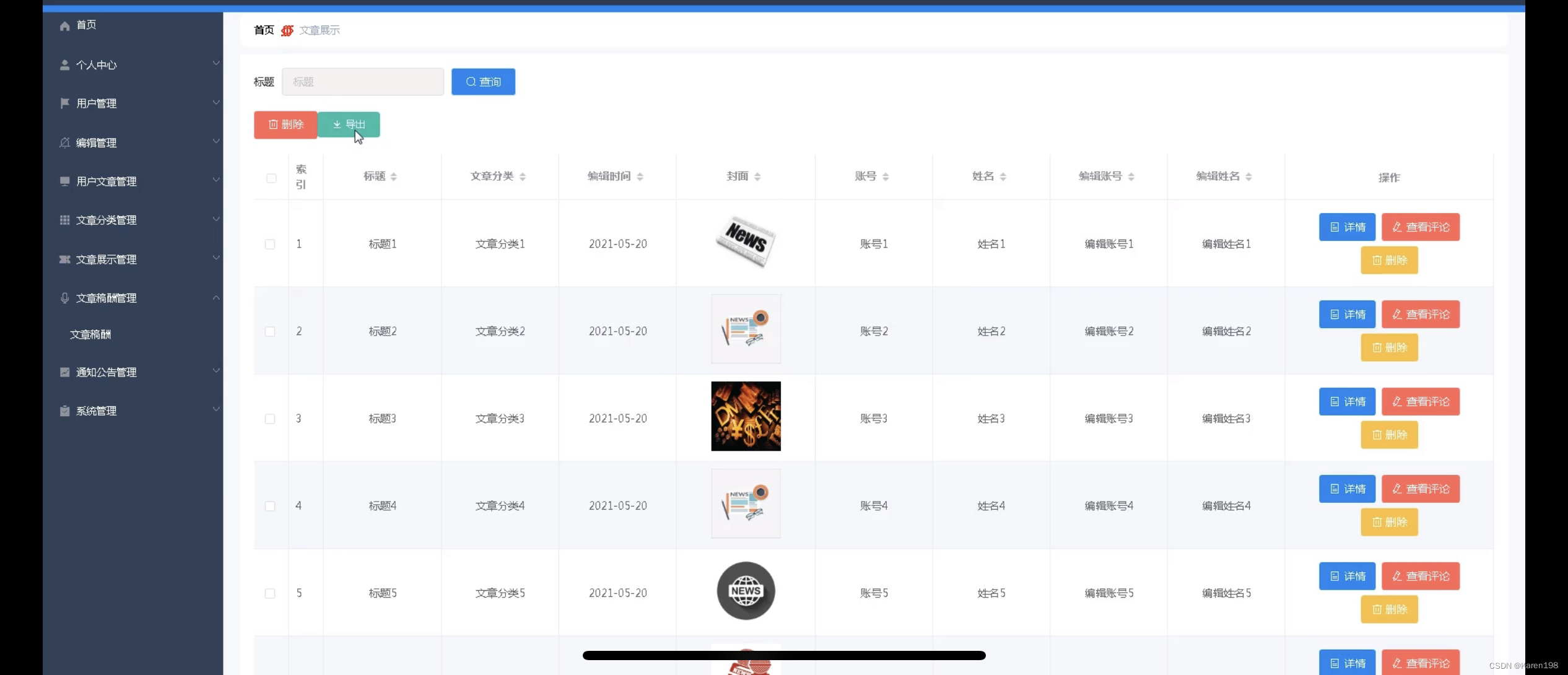This screenshot has width=1568, height=675.
Task: Open the 文章稿酬 submenu item
Action: [90, 334]
